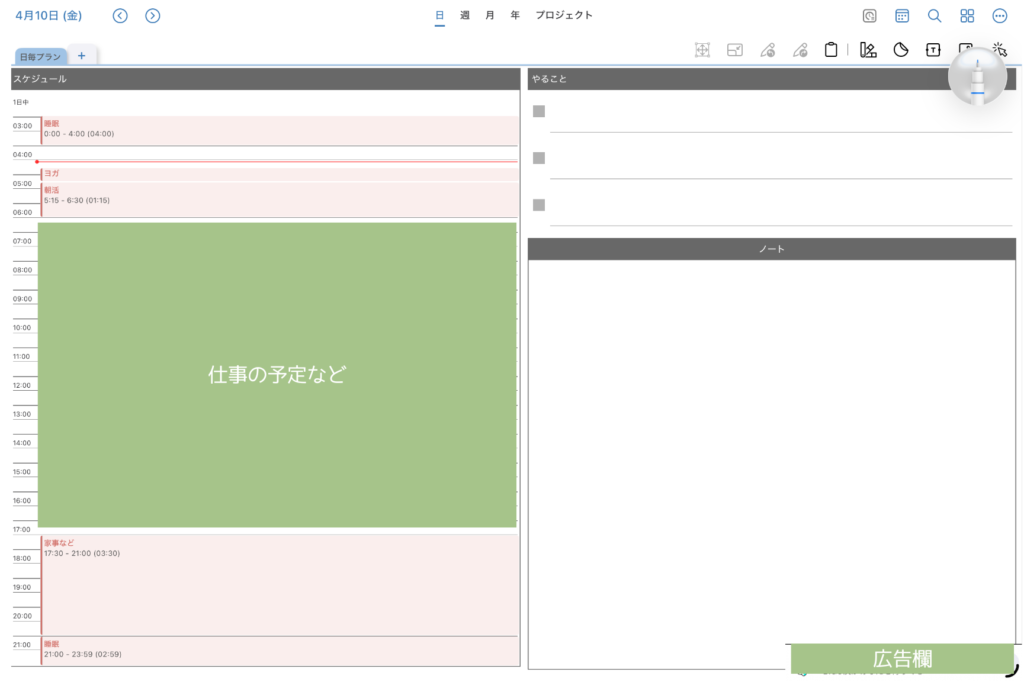Go to next day with forward arrow
The image size is (1024, 682).
tap(152, 15)
